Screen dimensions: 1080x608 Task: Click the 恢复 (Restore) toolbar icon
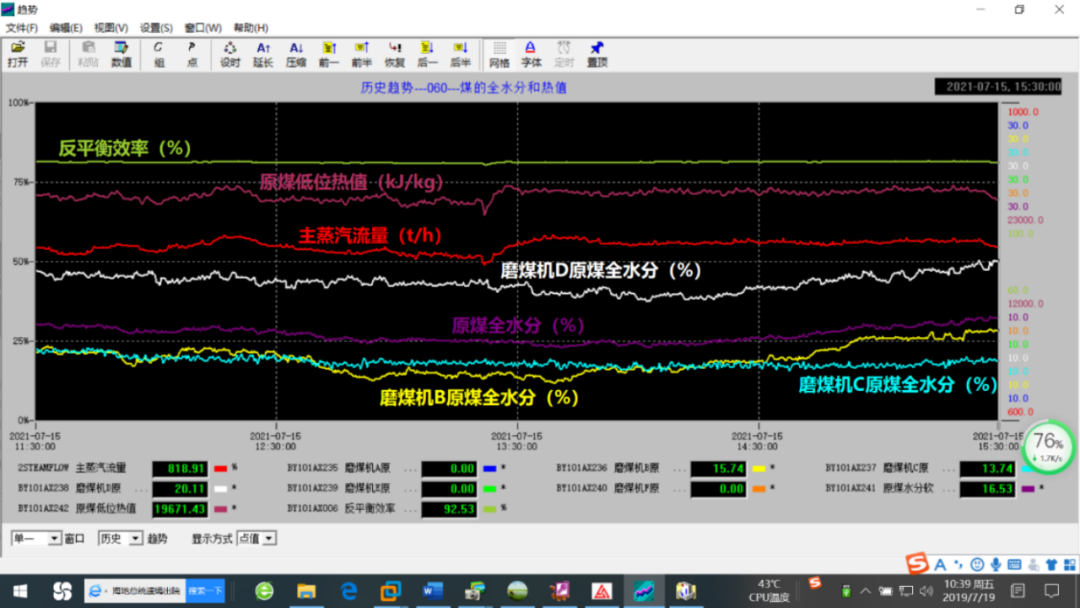[394, 54]
